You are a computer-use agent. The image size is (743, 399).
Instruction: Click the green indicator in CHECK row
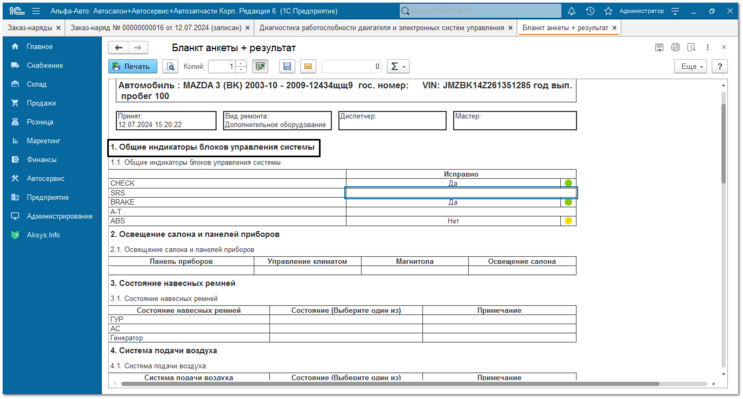568,183
